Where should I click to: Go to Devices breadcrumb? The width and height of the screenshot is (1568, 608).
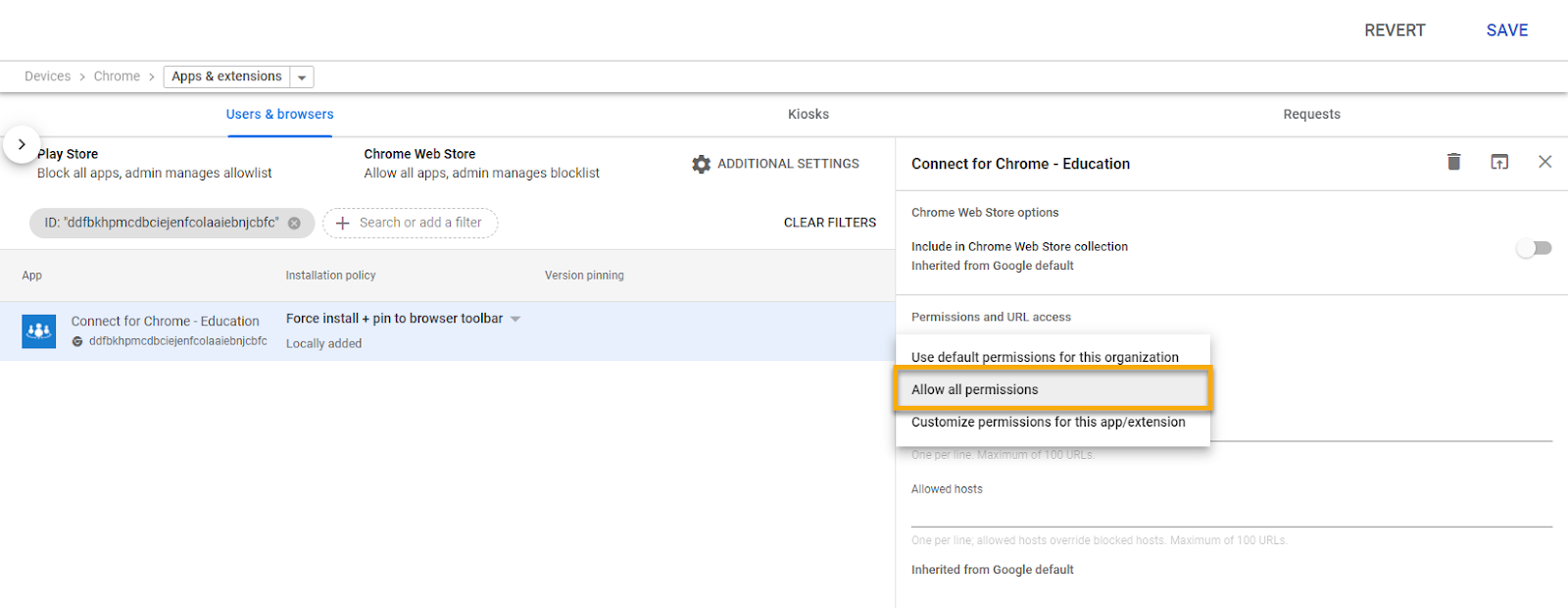coord(47,76)
